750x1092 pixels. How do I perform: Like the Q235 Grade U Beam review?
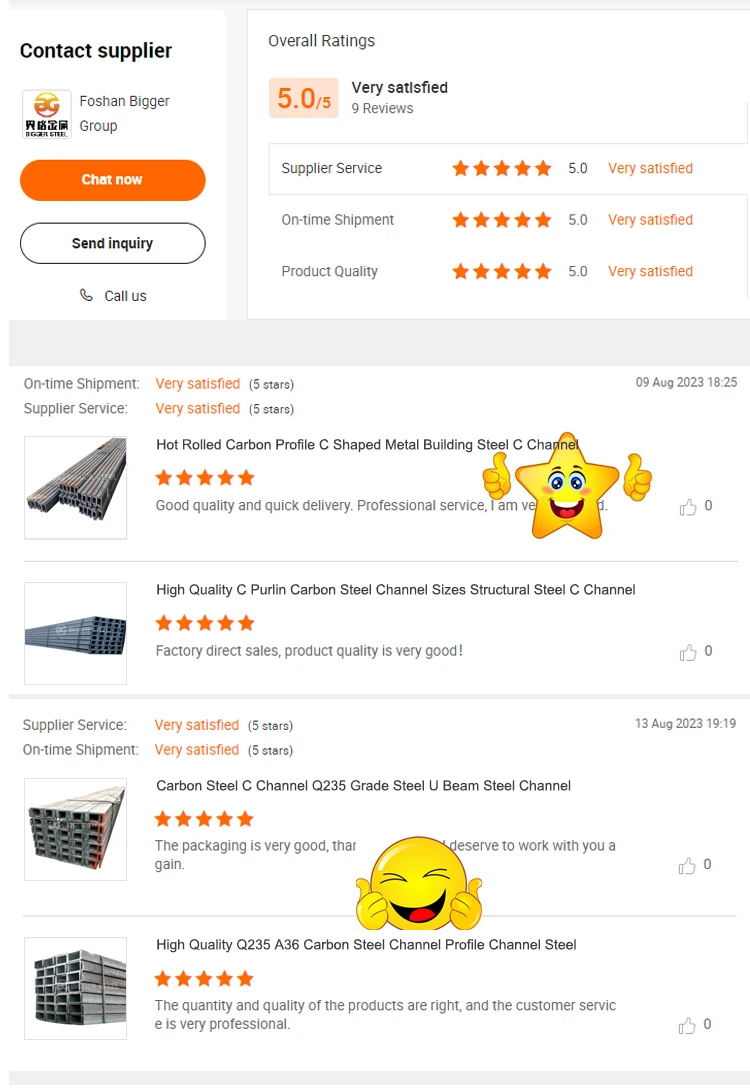(x=687, y=865)
